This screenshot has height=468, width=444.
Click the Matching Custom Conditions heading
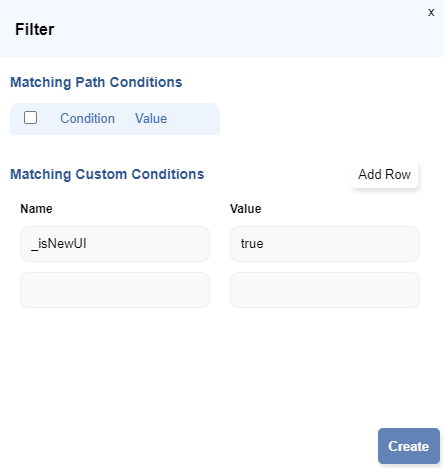coord(107,174)
